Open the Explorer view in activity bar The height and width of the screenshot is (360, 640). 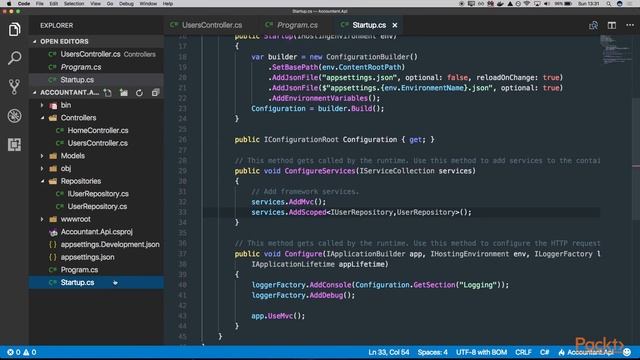pos(14,29)
